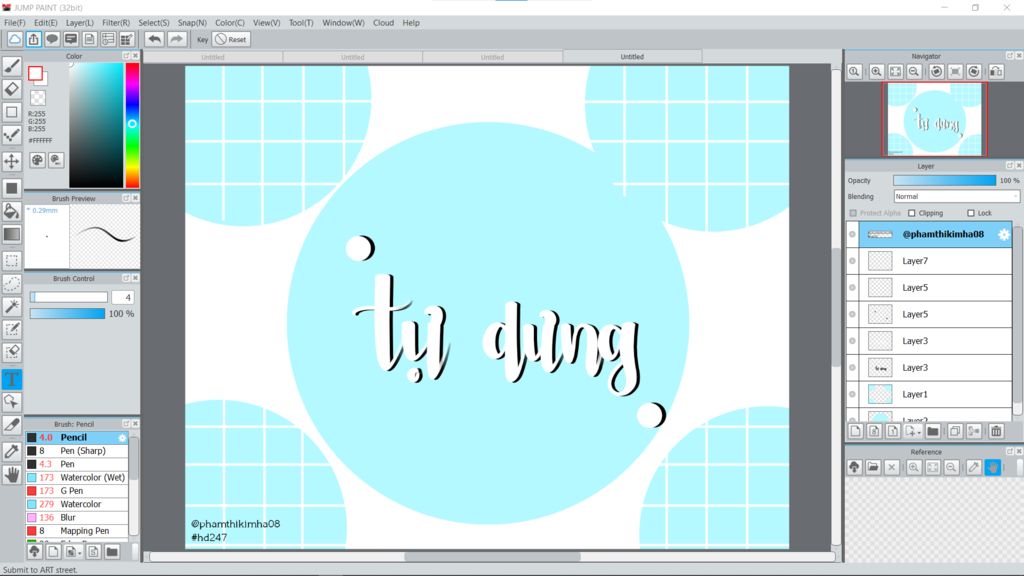Image resolution: width=1024 pixels, height=576 pixels.
Task: Open the Snap menu
Action: (x=192, y=22)
